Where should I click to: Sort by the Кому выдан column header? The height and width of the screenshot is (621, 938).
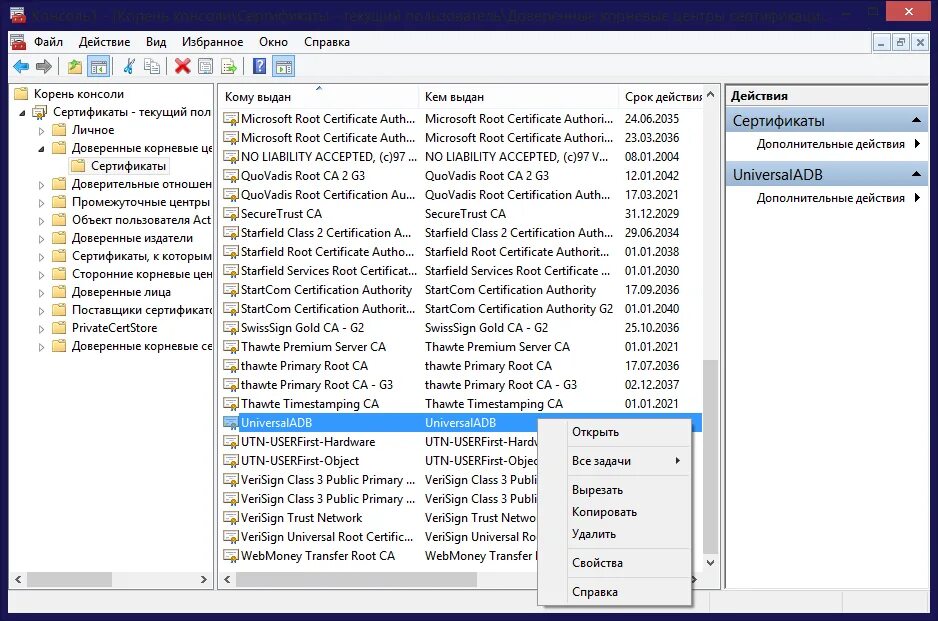pos(319,96)
